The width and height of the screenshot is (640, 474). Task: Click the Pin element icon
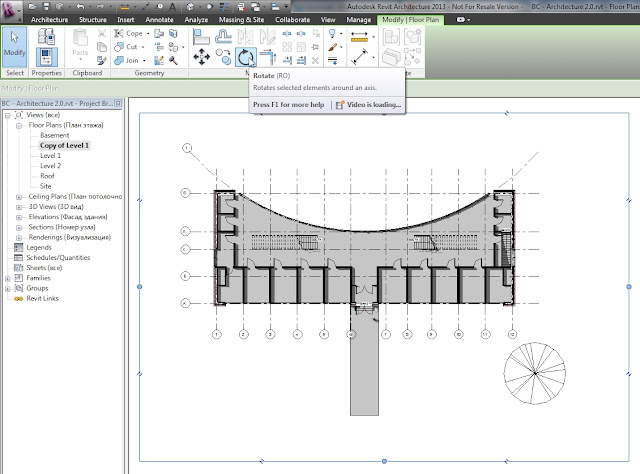point(315,47)
